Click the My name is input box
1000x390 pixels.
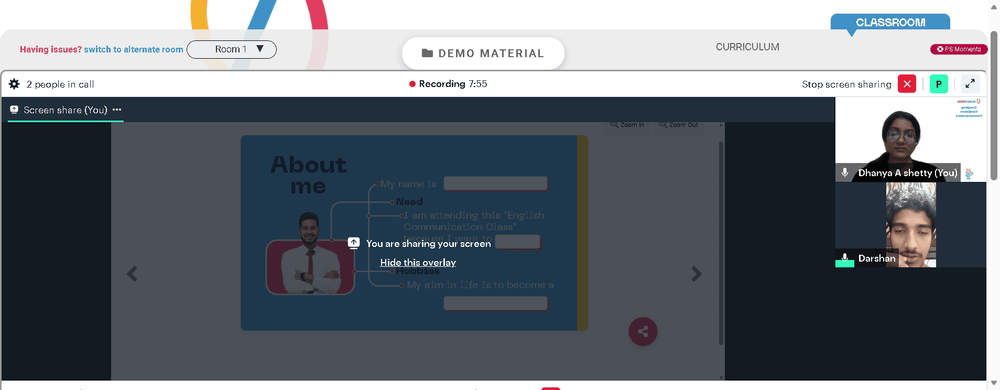[x=496, y=184]
